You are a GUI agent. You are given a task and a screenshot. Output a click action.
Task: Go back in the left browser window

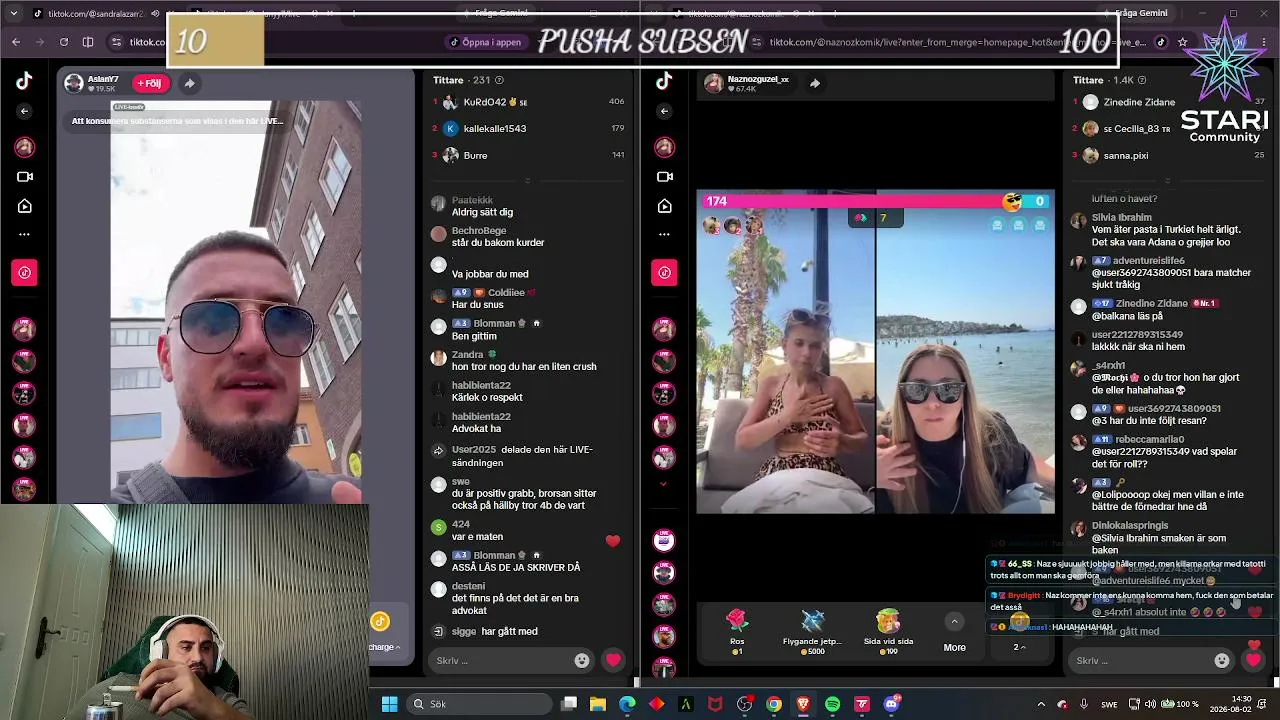[16, 42]
